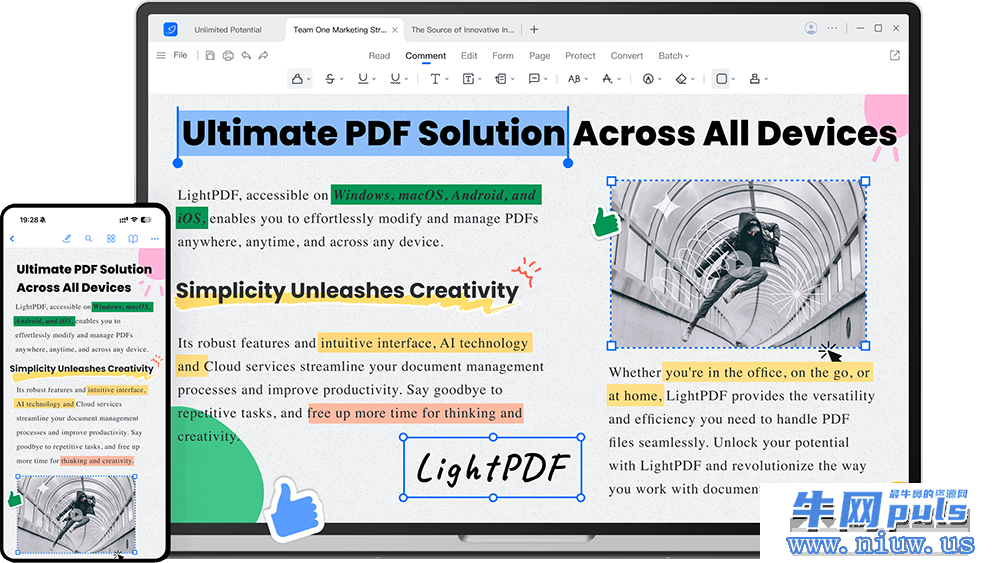Add a new tab with plus button
The height and width of the screenshot is (563, 1000).
[x=534, y=29]
